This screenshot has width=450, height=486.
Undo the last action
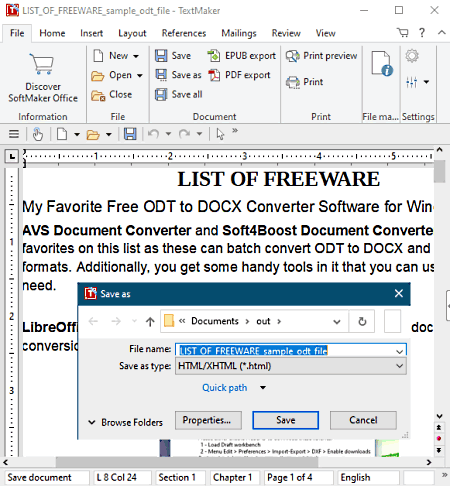(x=153, y=134)
